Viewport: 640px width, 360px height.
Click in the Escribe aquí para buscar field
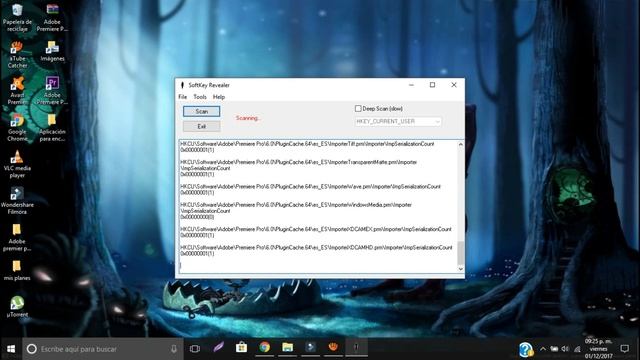click(x=104, y=349)
